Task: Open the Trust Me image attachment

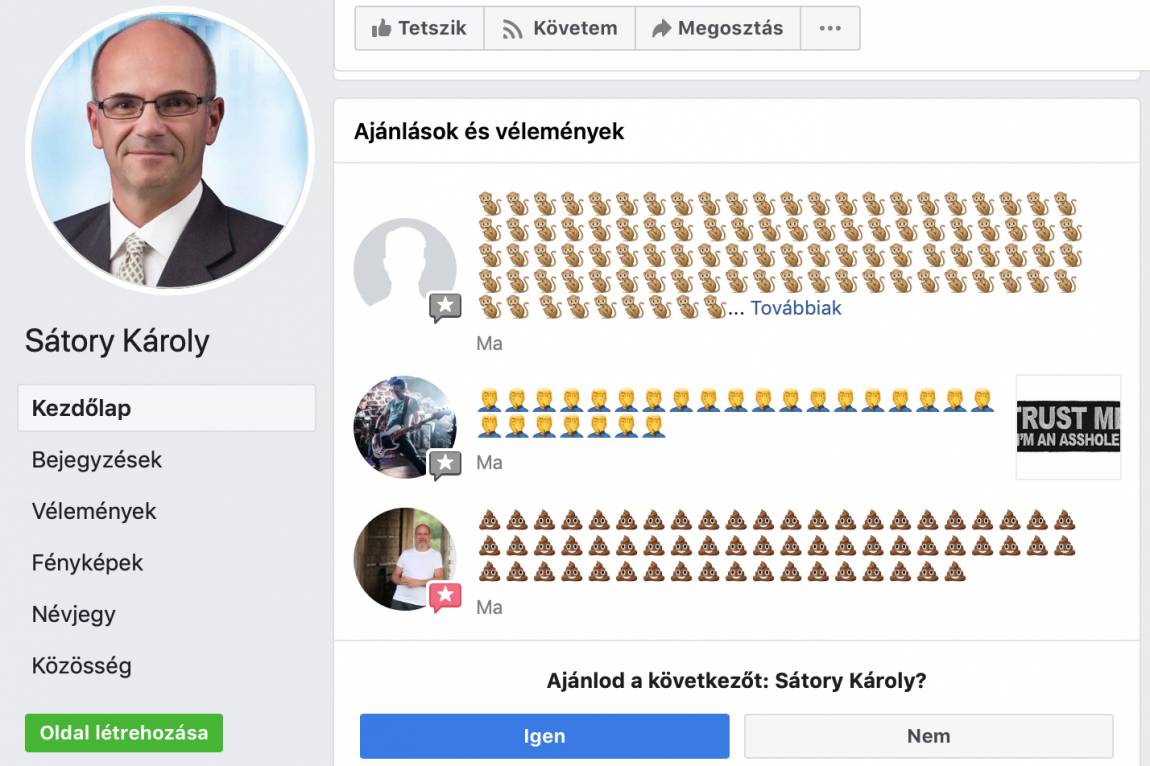Action: pyautogui.click(x=1069, y=427)
